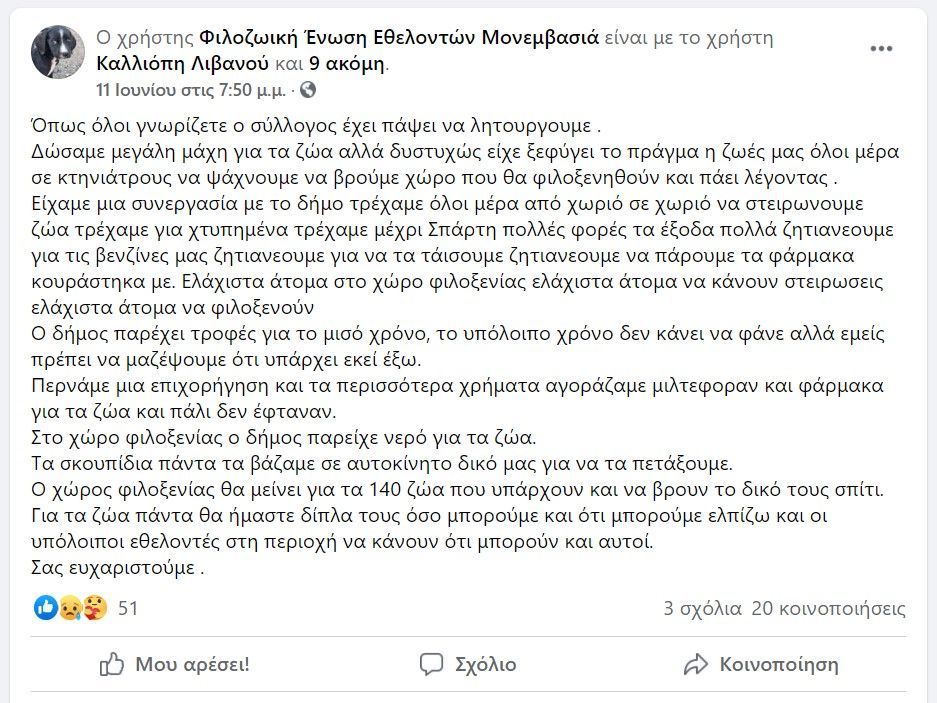This screenshot has width=937, height=703.
Task: Expand the '3 σχόλια' comments
Action: coord(702,609)
